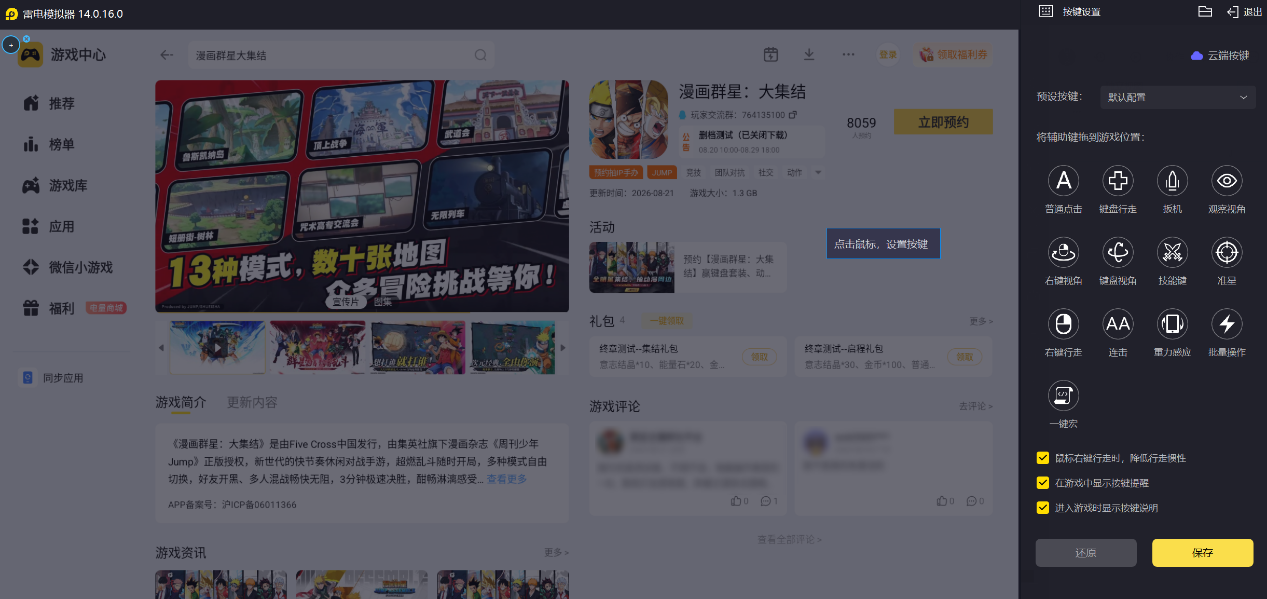Open 榜单 in the sidebar
The height and width of the screenshot is (599, 1267).
tap(61, 144)
